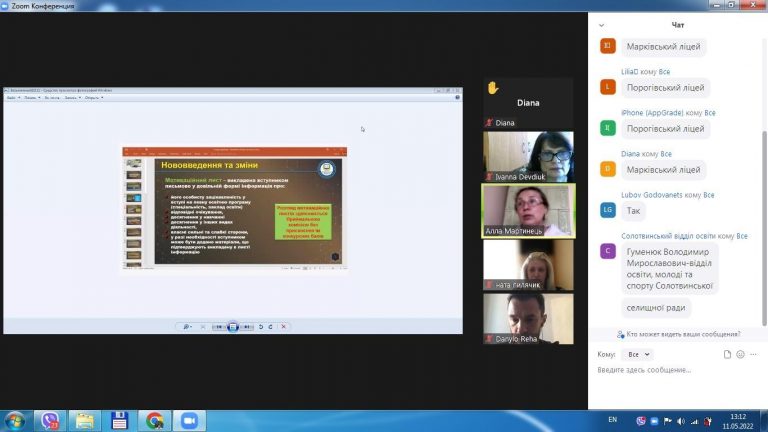
Task: Go to previous image in viewer
Action: point(219,327)
